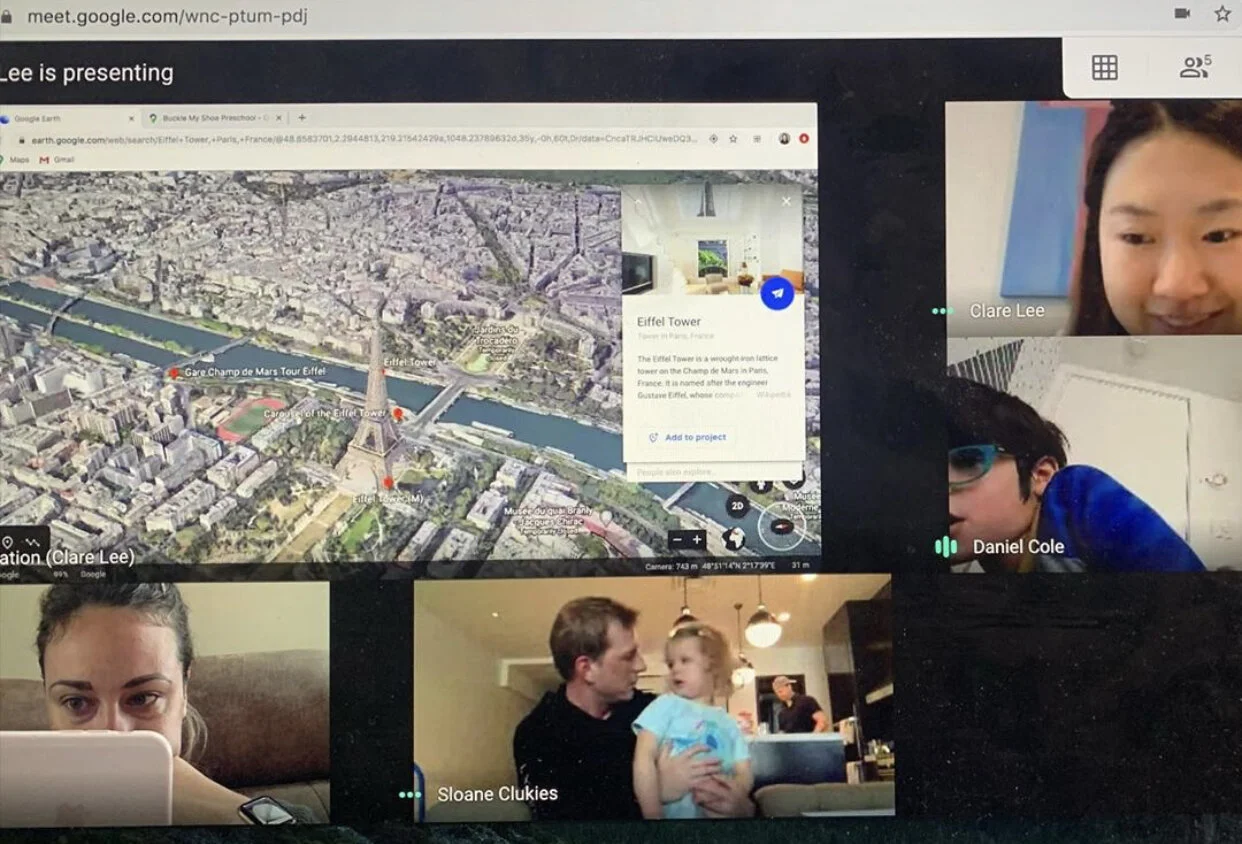Click the Eiffel Tower (M) map label
Viewport: 1242px width, 844px height.
pos(387,497)
